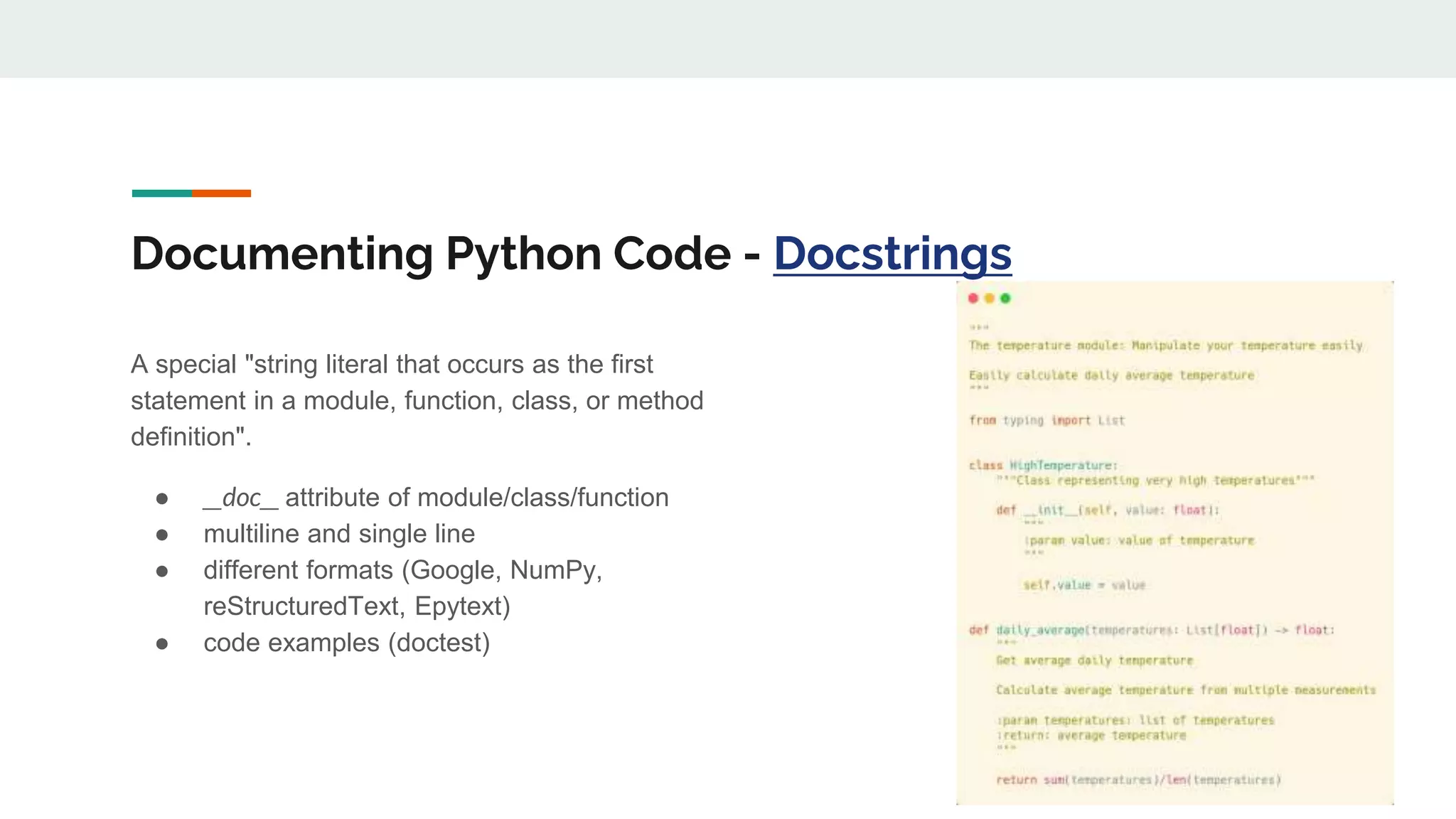Click the green dot in code window
This screenshot has width=1456, height=819.
click(x=1005, y=299)
